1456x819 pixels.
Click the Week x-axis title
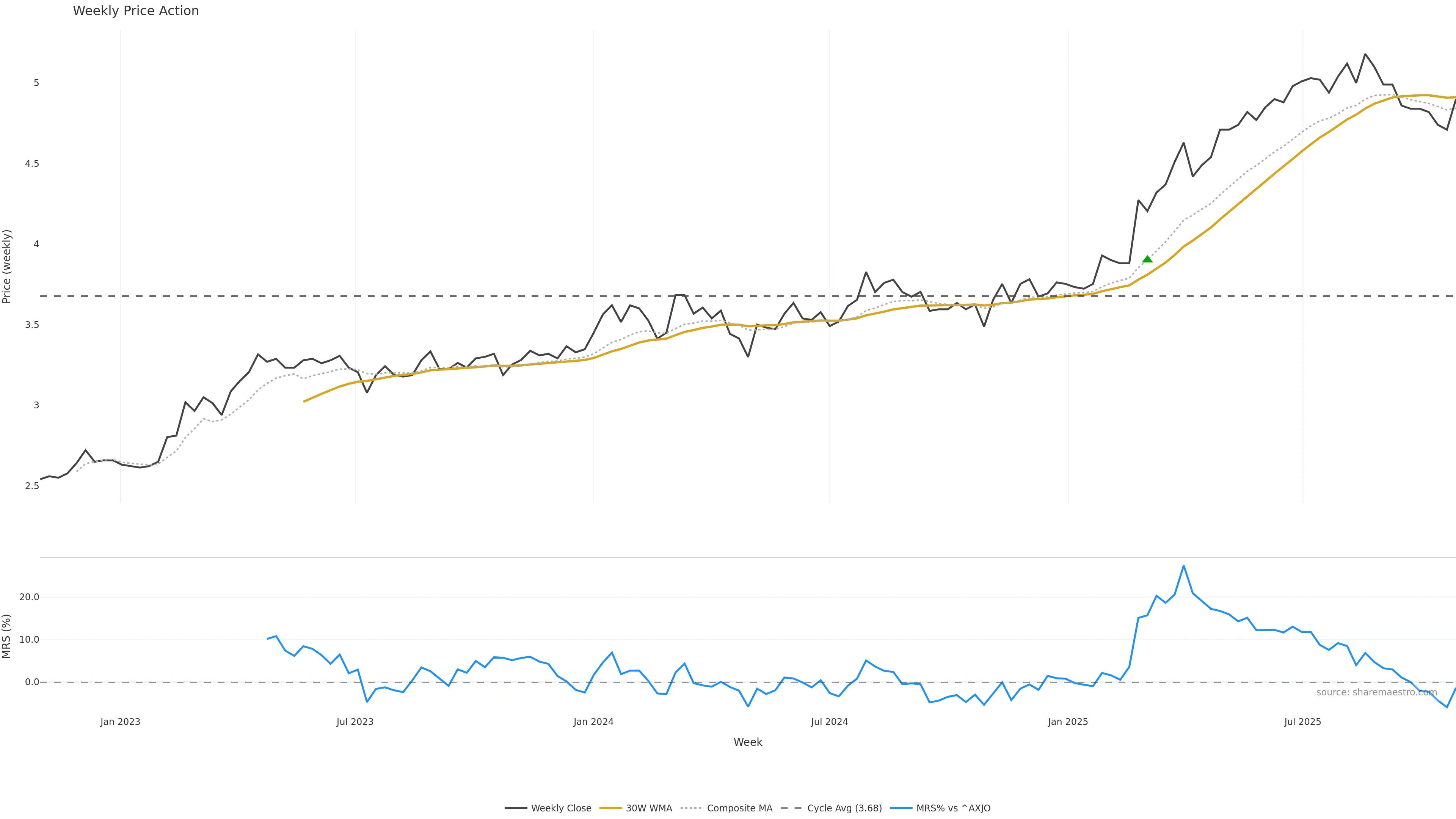pyautogui.click(x=747, y=742)
